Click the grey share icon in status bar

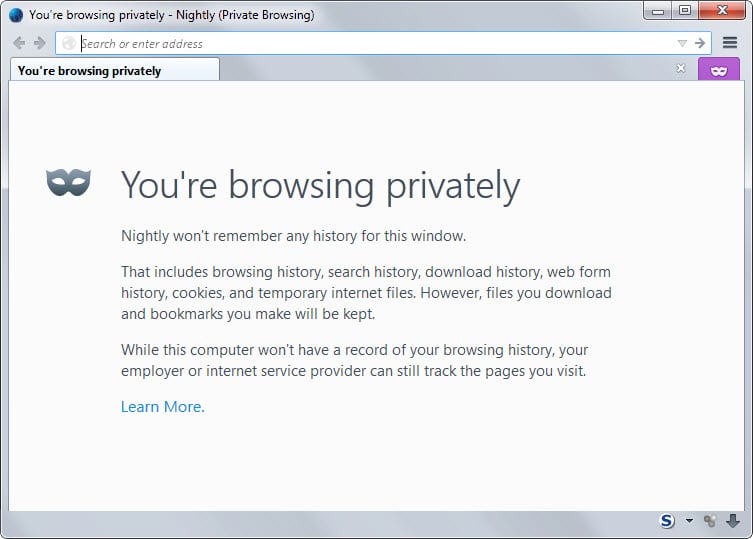pyautogui.click(x=710, y=521)
